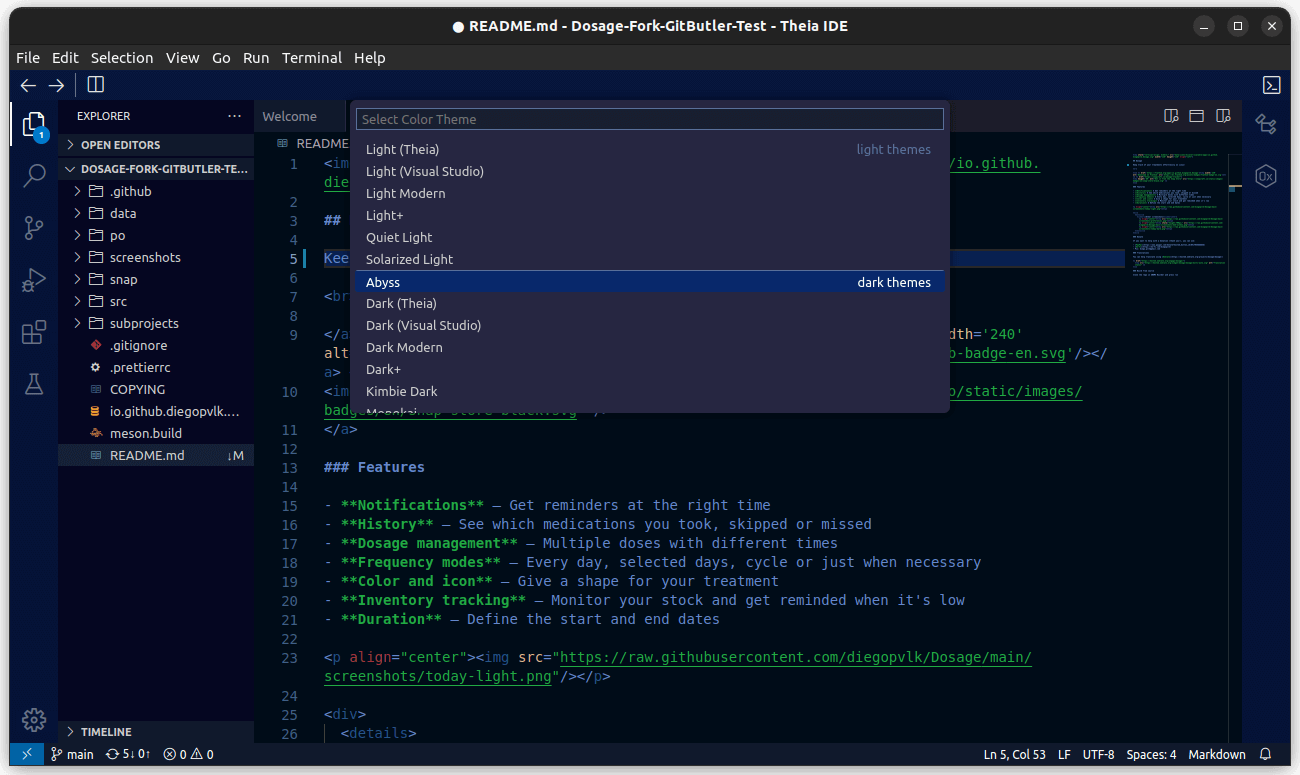Open the GitButler panel on the right

(1265, 124)
